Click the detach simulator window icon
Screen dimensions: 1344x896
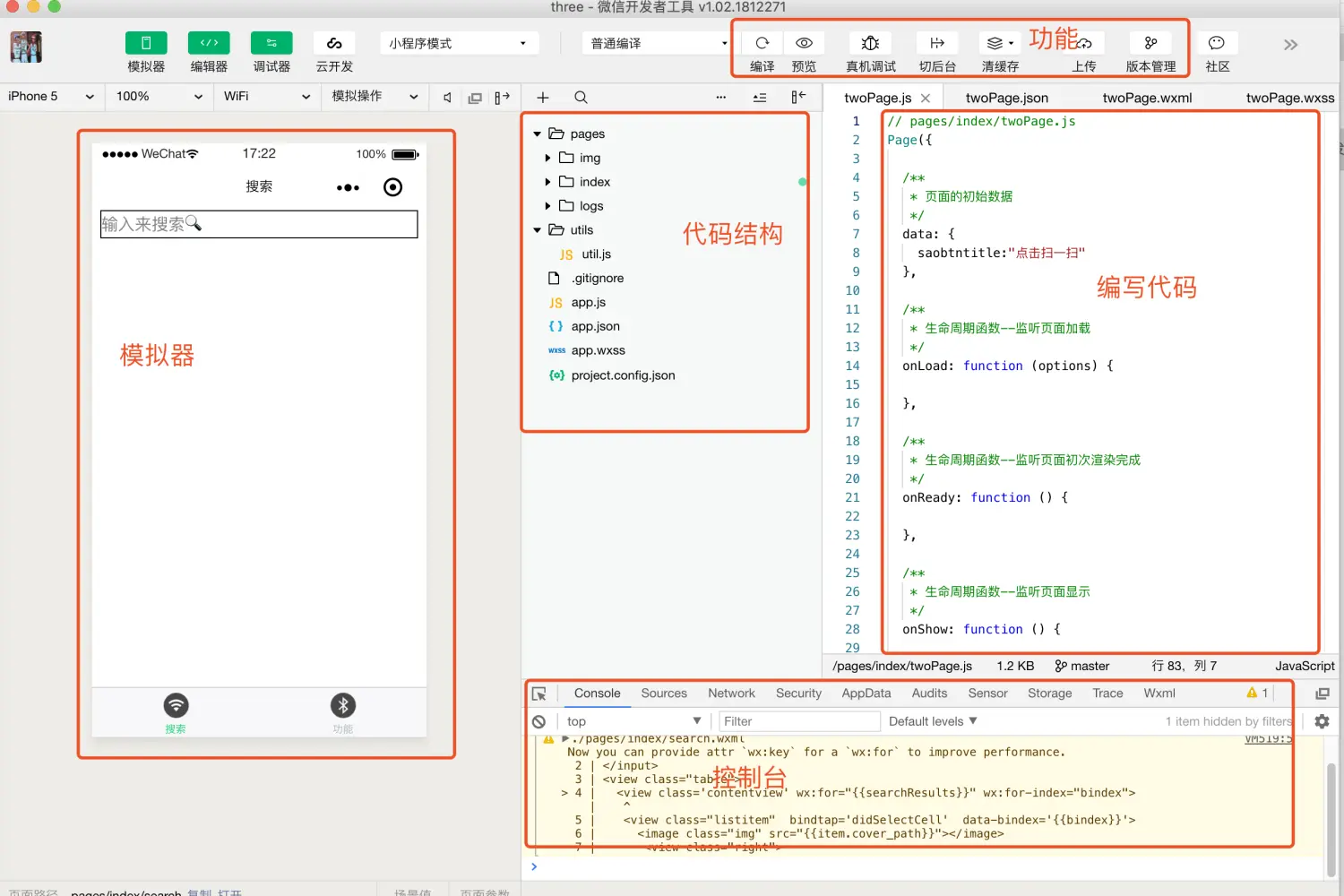pyautogui.click(x=475, y=98)
